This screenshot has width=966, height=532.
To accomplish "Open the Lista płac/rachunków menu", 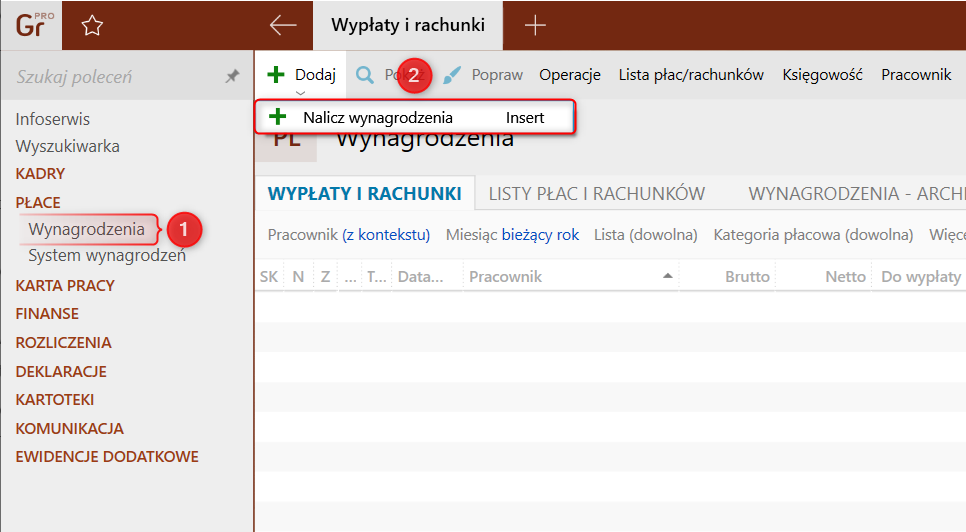I will click(691, 75).
